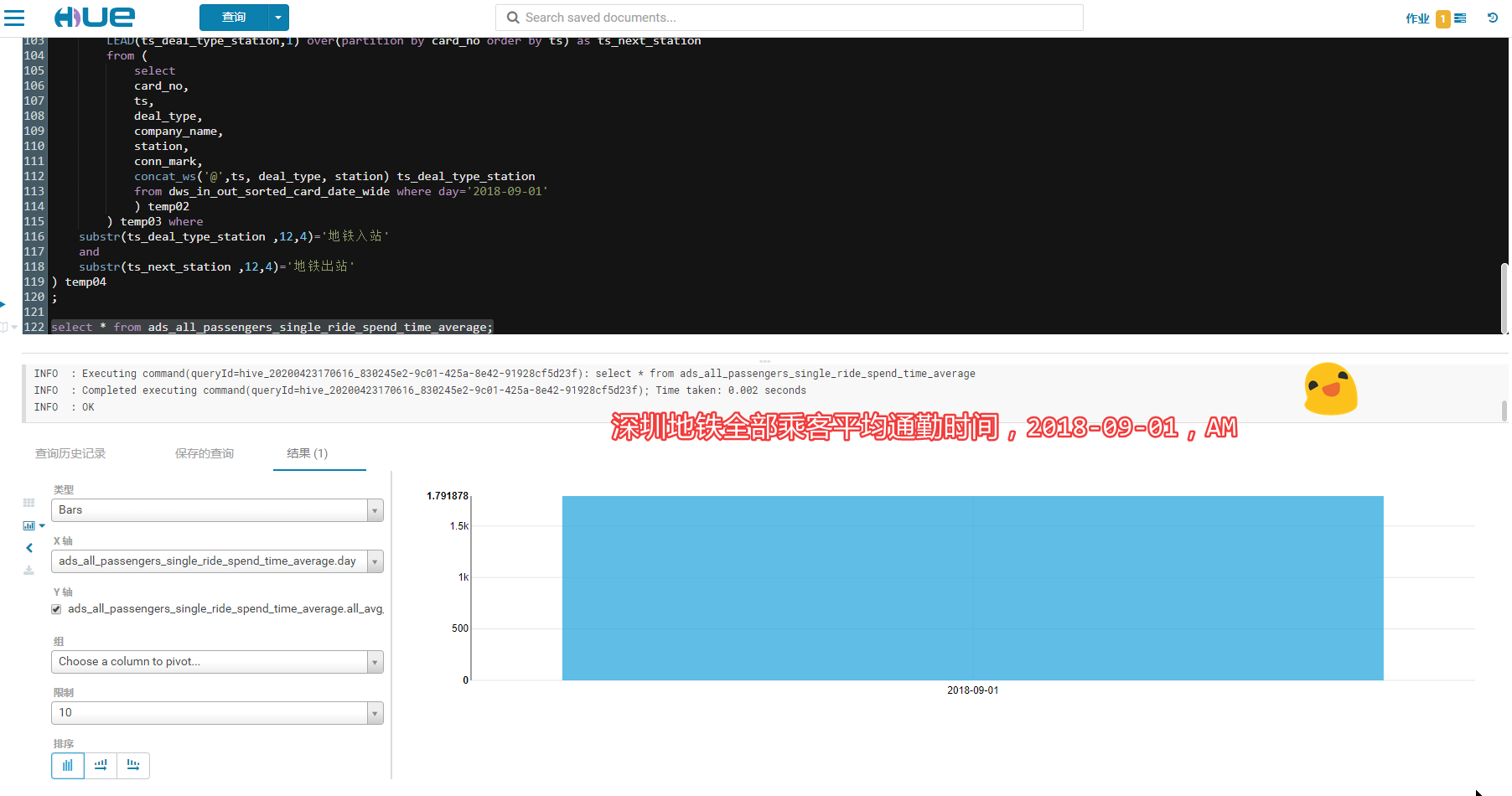Click line 122 select statement in editor
Viewport: 1512px width, 796px height.
[272, 327]
